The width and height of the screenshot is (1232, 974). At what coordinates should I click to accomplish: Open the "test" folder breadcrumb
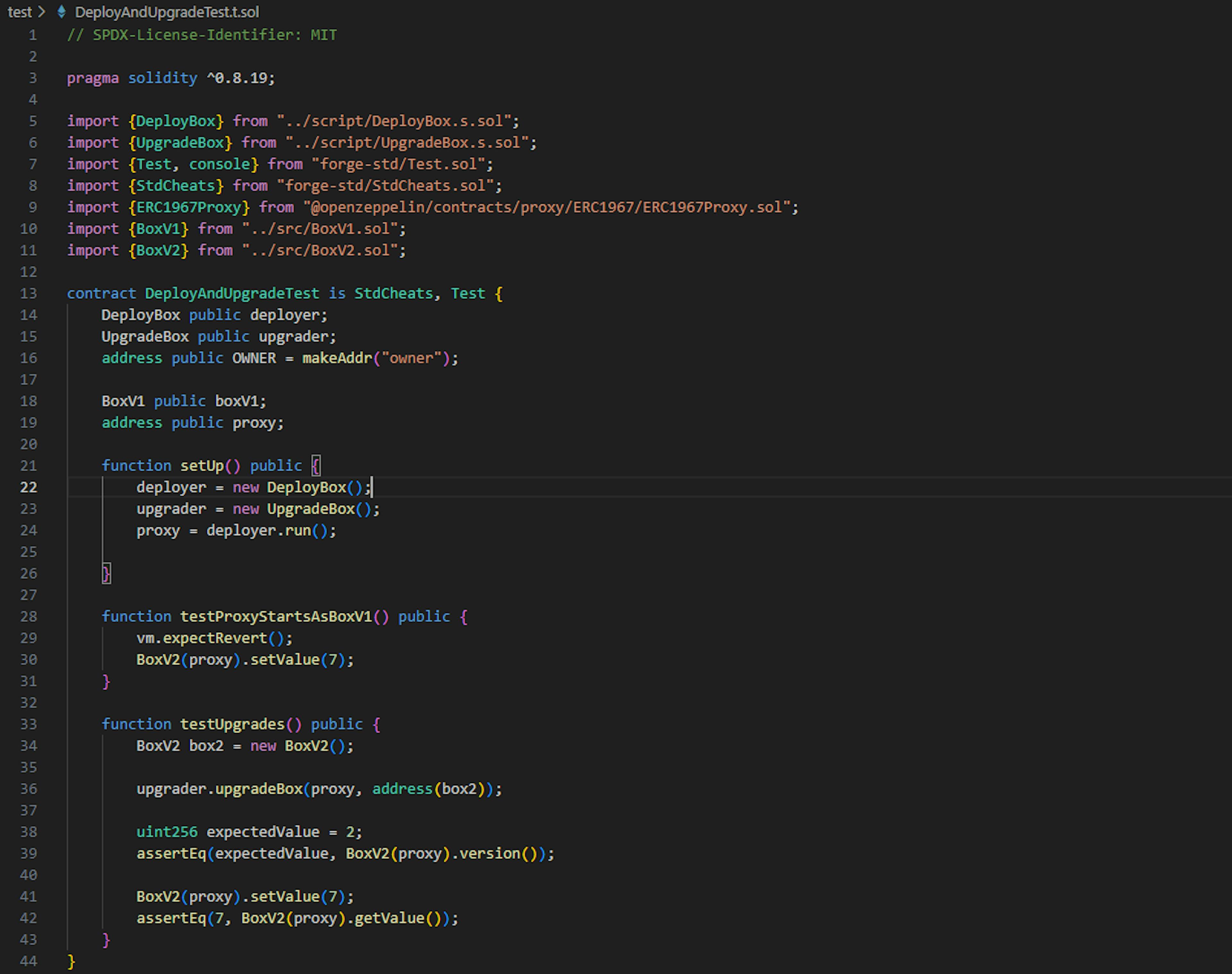pos(19,12)
